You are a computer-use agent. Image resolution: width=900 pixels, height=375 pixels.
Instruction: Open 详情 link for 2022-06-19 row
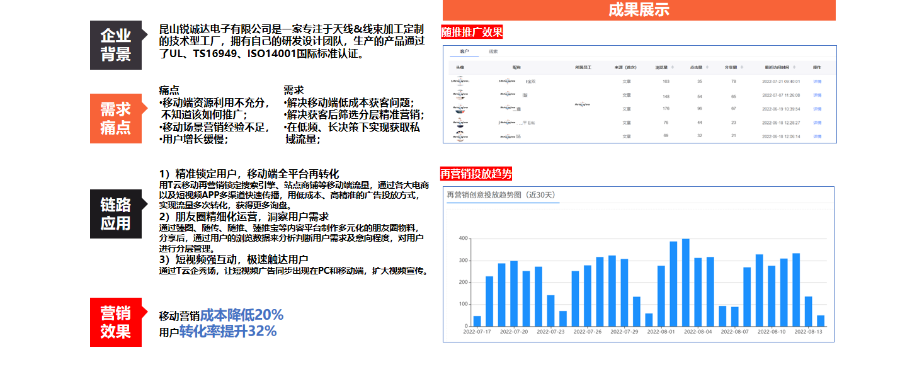coord(817,109)
